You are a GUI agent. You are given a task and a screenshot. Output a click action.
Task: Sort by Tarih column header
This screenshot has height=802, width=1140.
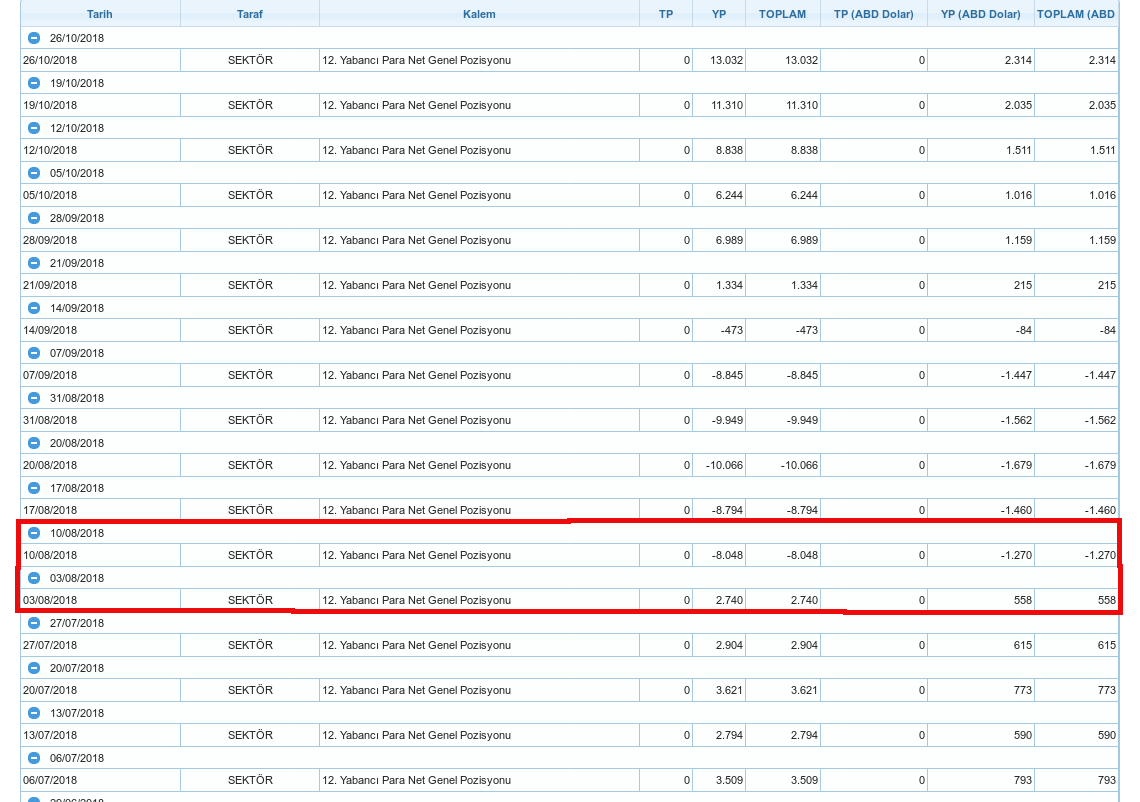tap(100, 14)
